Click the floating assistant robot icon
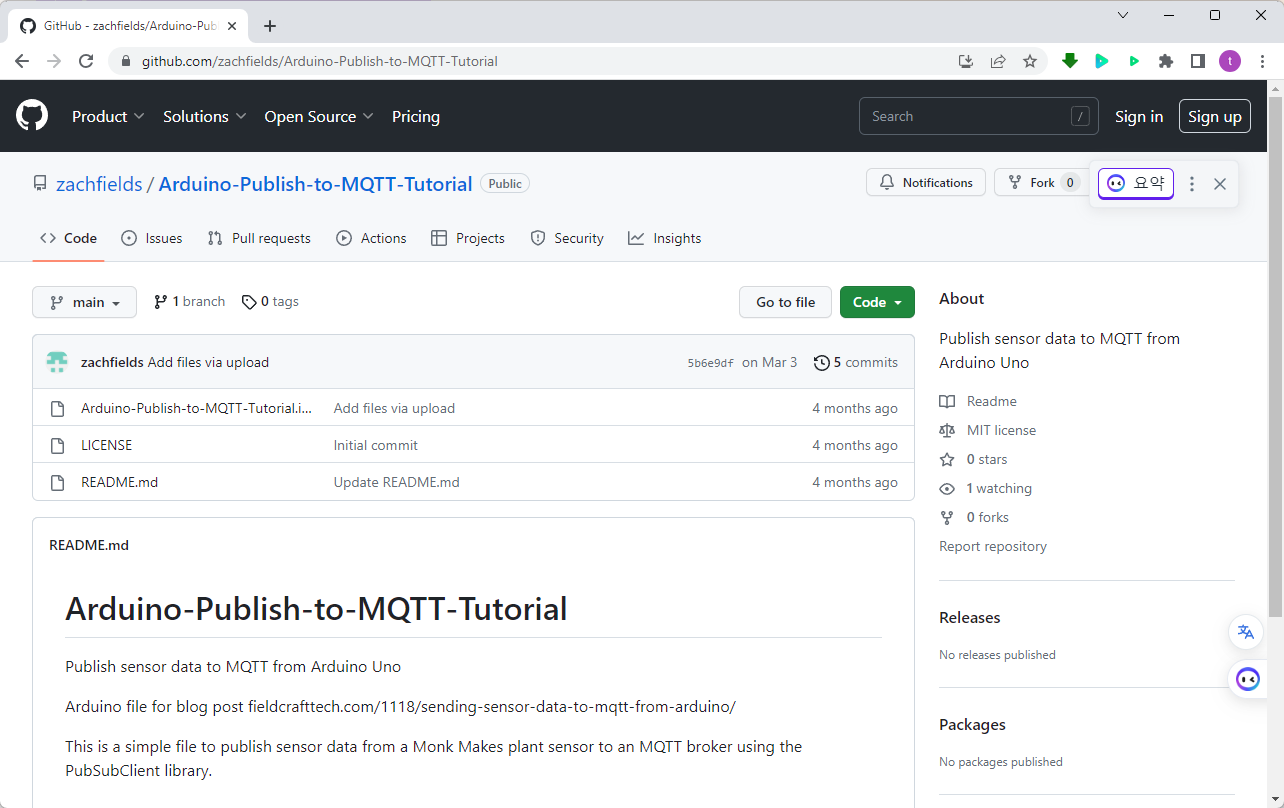1284x808 pixels. [1248, 679]
